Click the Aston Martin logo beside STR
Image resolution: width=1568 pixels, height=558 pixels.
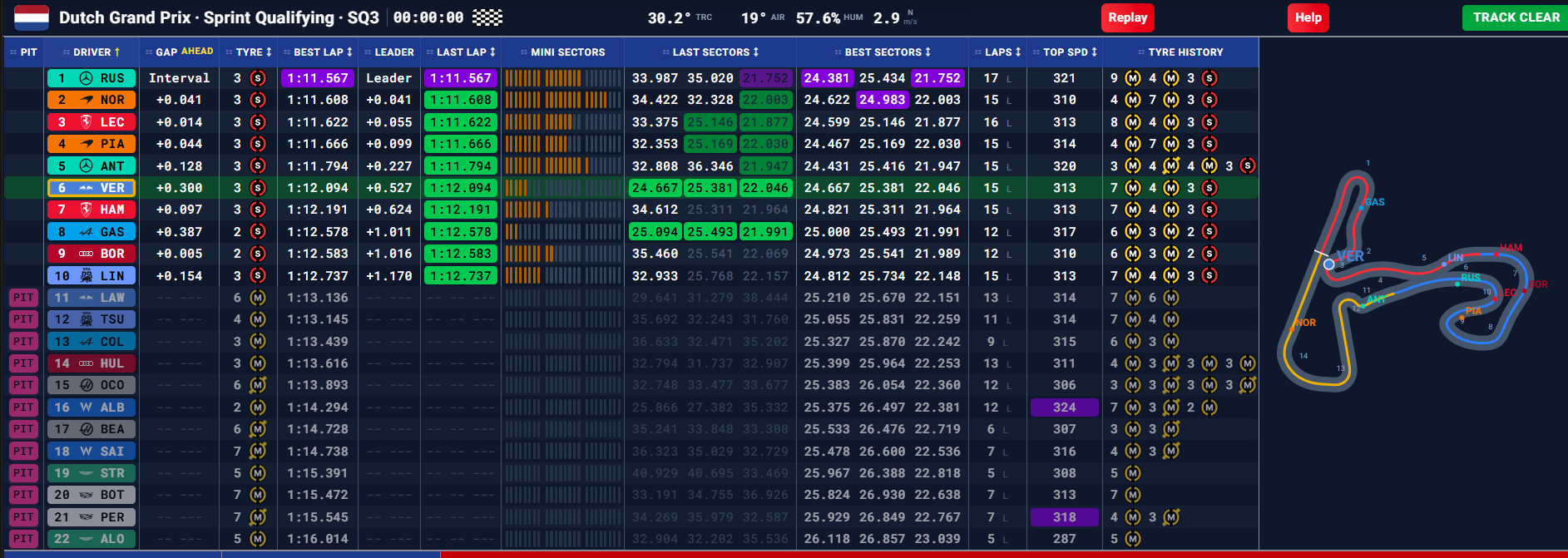pyautogui.click(x=86, y=473)
